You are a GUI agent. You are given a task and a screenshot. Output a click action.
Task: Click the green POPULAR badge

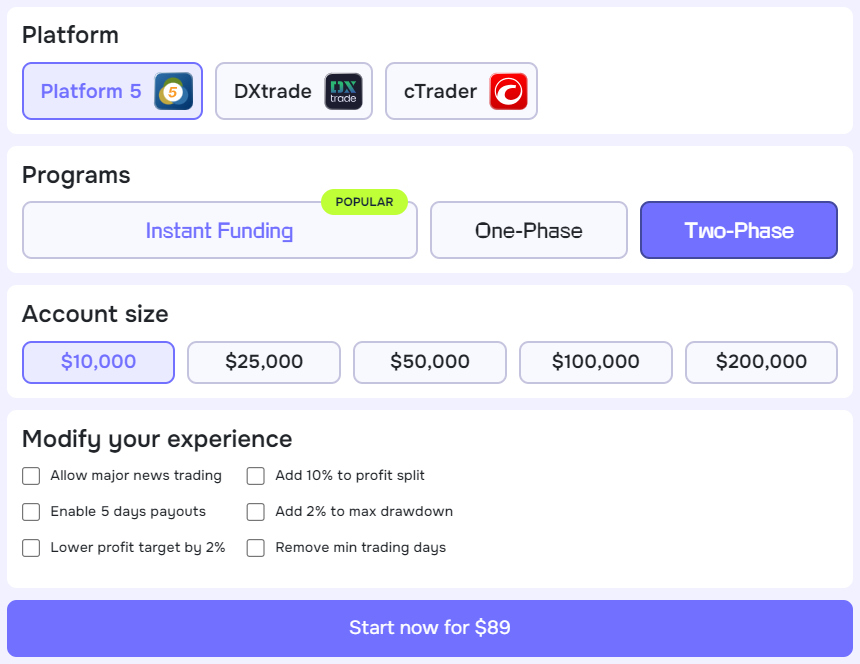(x=364, y=202)
